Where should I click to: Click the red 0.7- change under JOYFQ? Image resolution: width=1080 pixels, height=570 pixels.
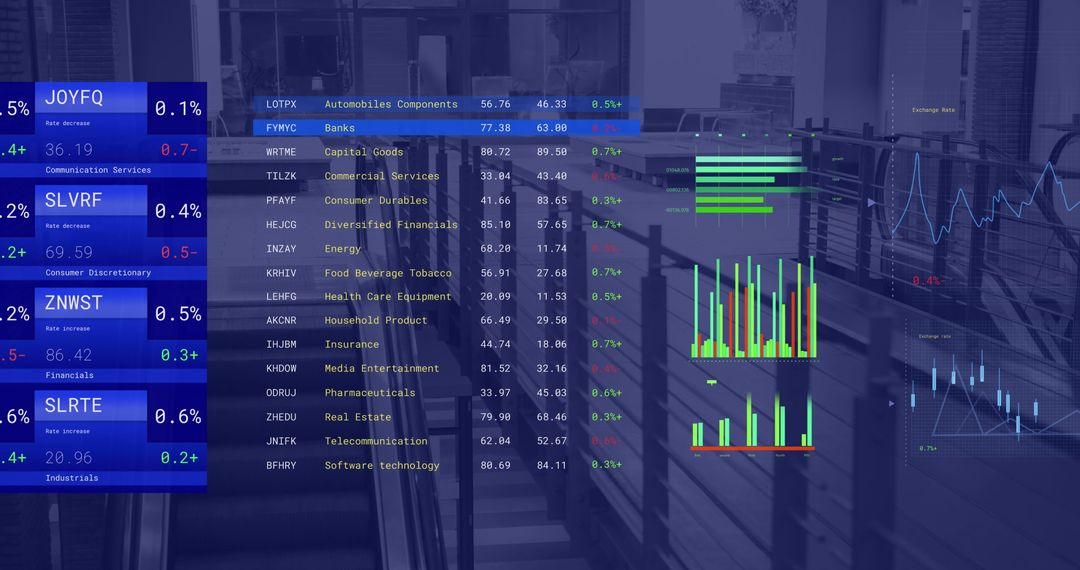point(179,149)
